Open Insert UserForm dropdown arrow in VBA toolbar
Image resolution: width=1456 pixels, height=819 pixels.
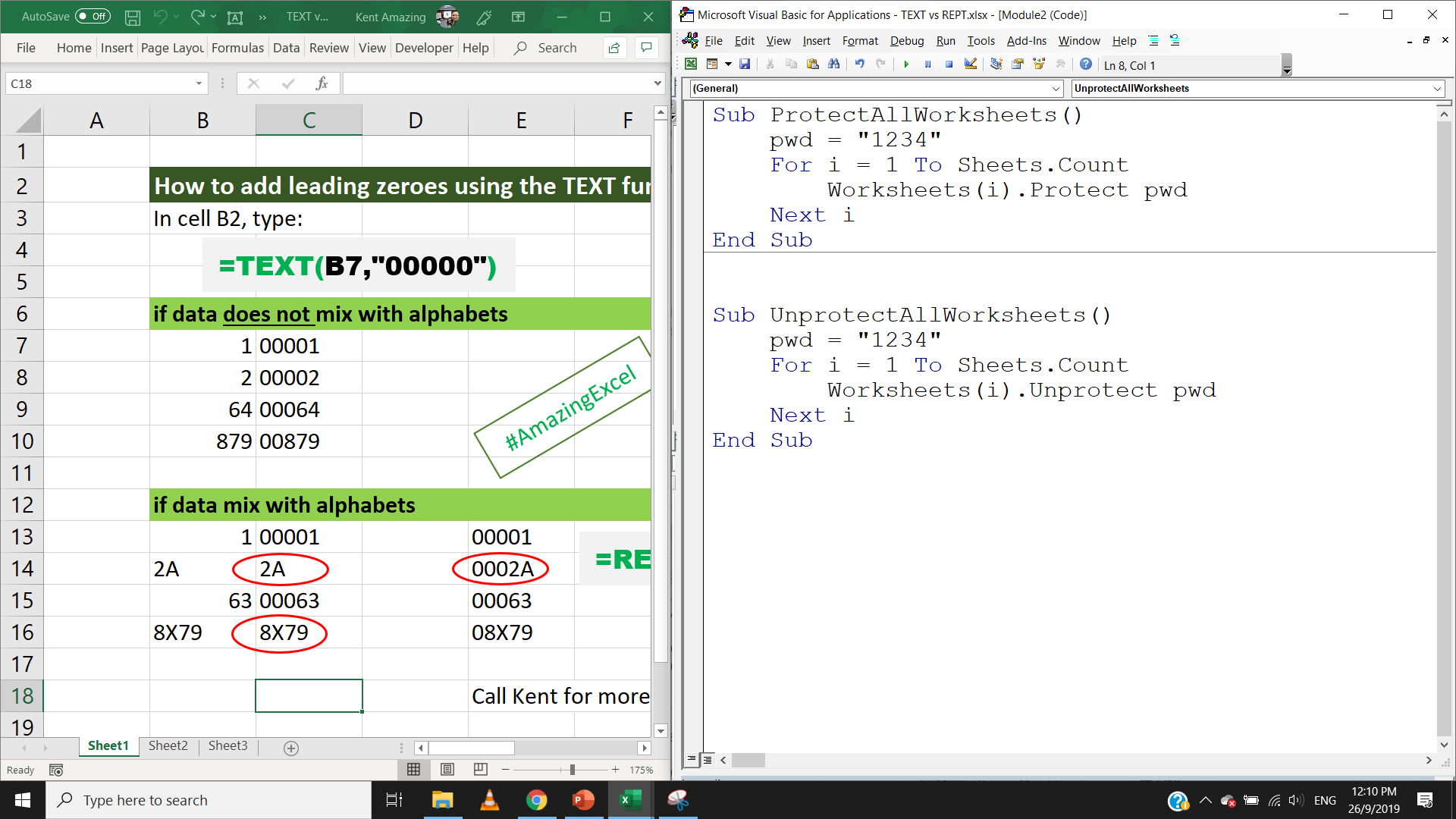tap(728, 64)
